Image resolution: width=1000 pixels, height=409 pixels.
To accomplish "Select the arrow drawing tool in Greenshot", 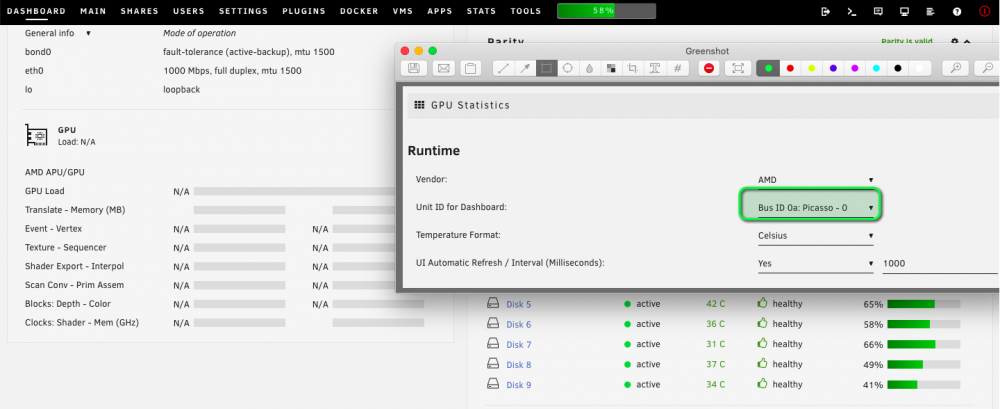I will click(x=525, y=68).
